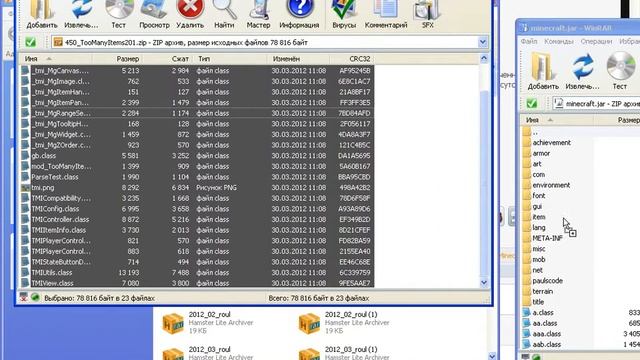Open paulscode folder in minecraft.jar
Screen dimensions: 640x360
pos(542,280)
